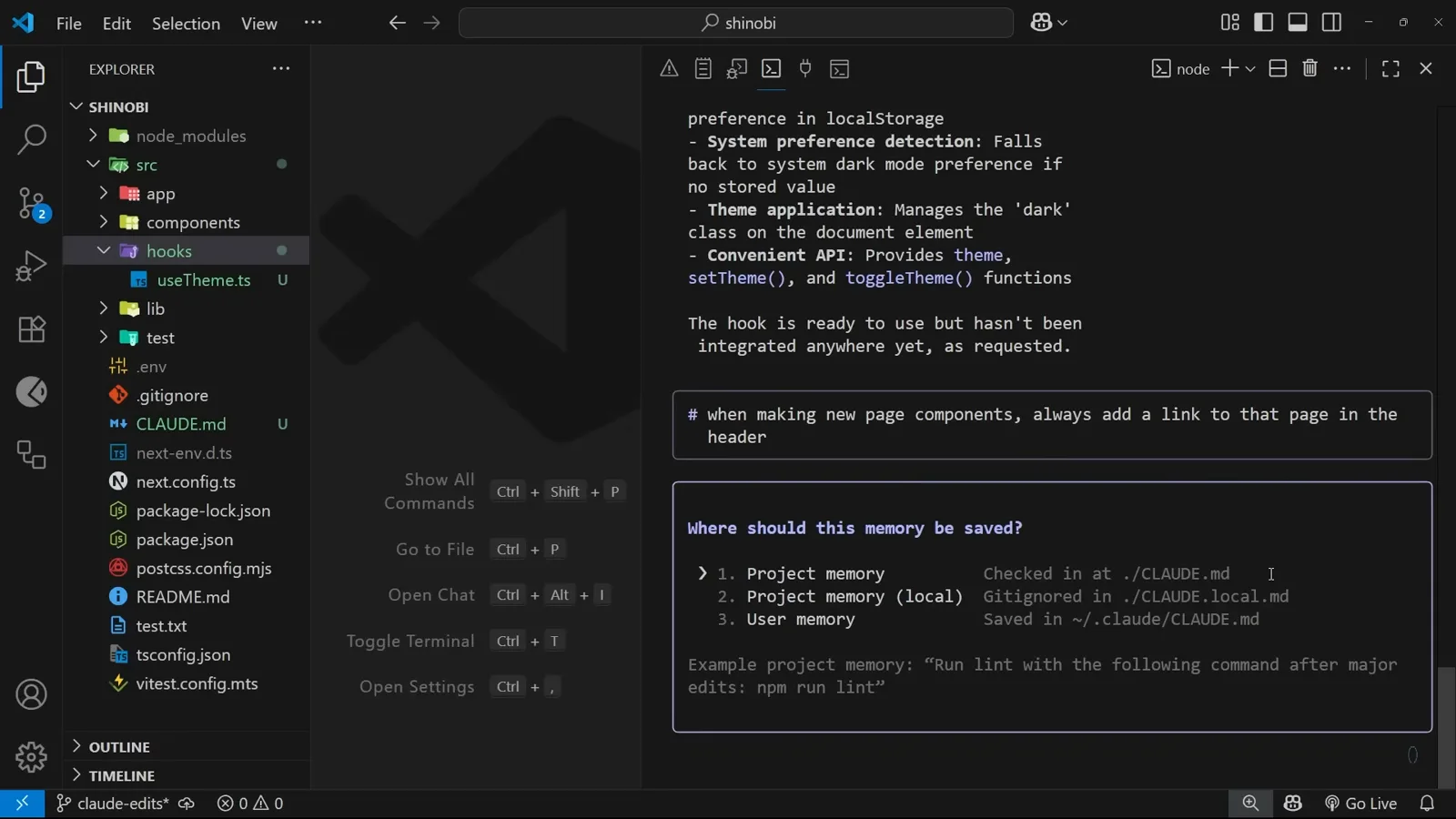Toggle primary side bar visibility
1456x819 pixels.
(1264, 23)
